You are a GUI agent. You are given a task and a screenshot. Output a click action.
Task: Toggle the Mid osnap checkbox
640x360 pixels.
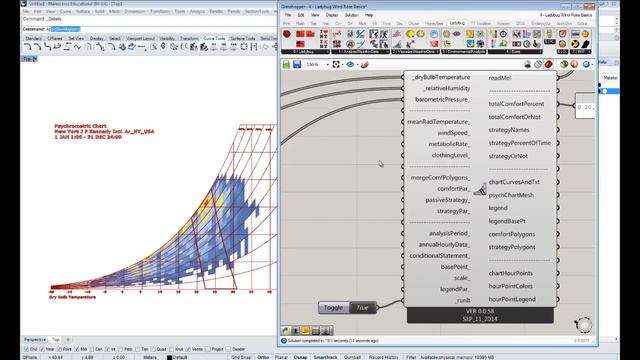click(77, 349)
